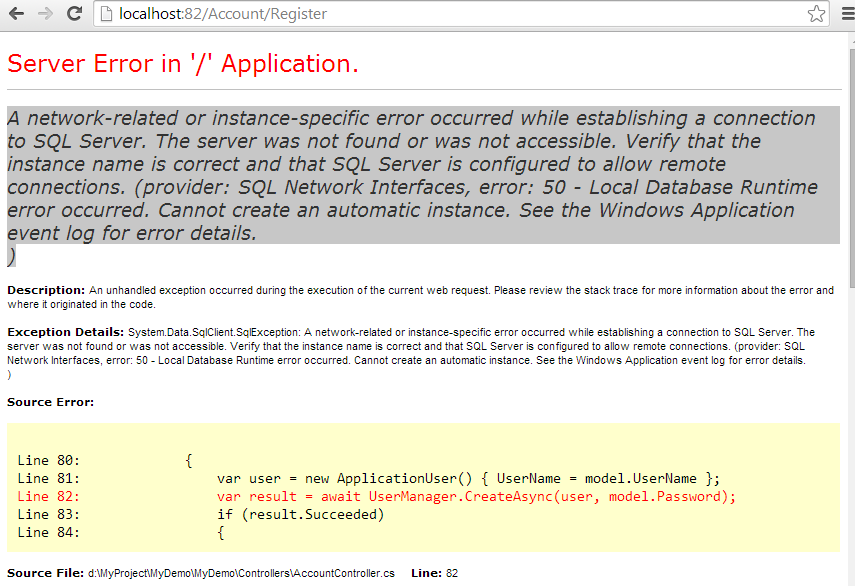
Task: Click the "Description:" label
Action: click(x=46, y=291)
